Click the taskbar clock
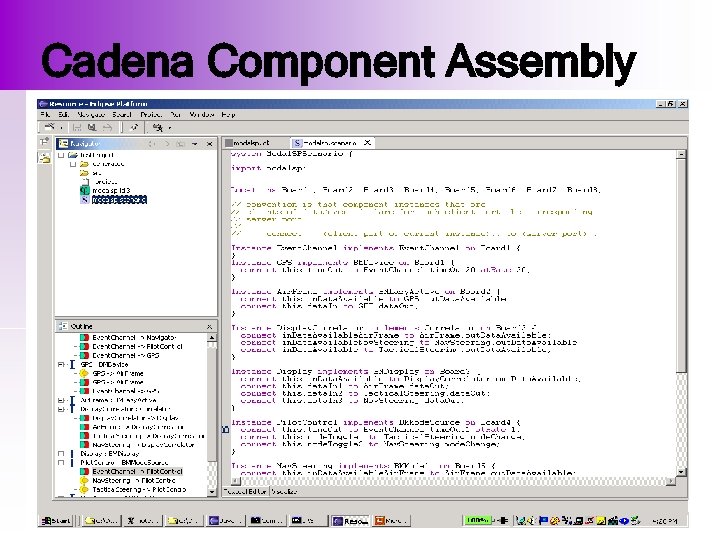Viewport: 720px width, 540px height. click(x=664, y=521)
